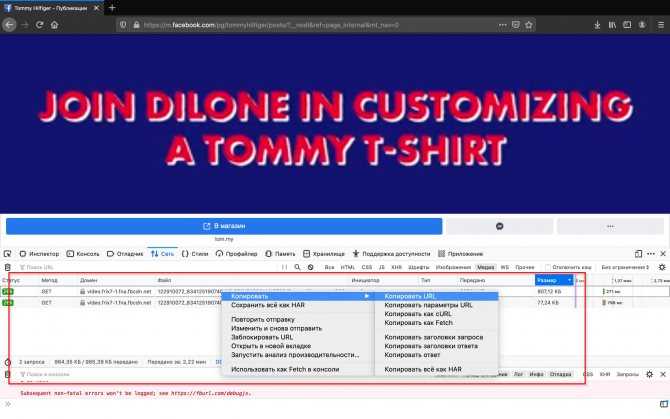
Task: Open the library icon in the browser toolbar
Action: [x=612, y=25]
